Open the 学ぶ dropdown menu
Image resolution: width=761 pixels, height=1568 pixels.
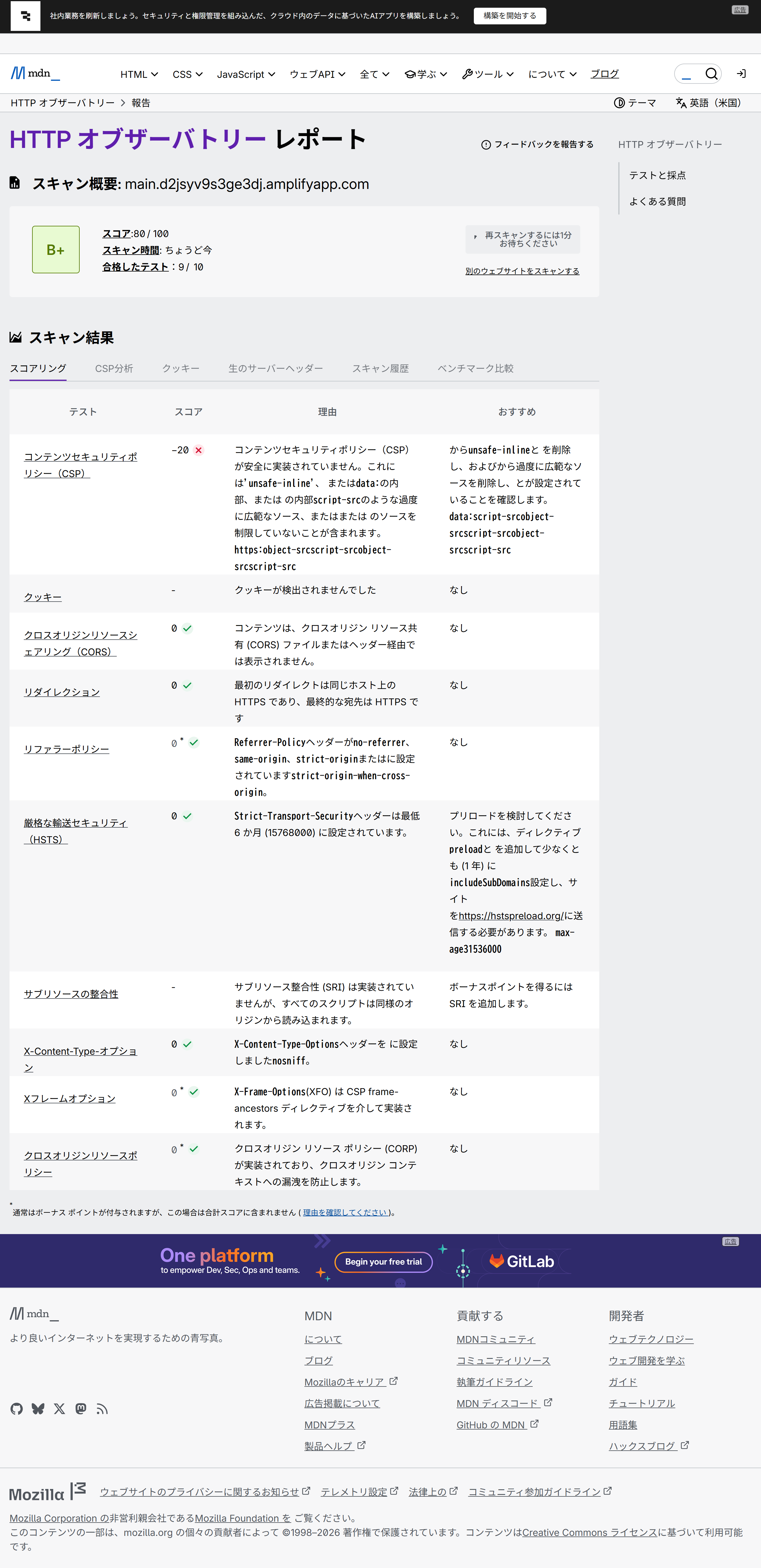click(425, 74)
